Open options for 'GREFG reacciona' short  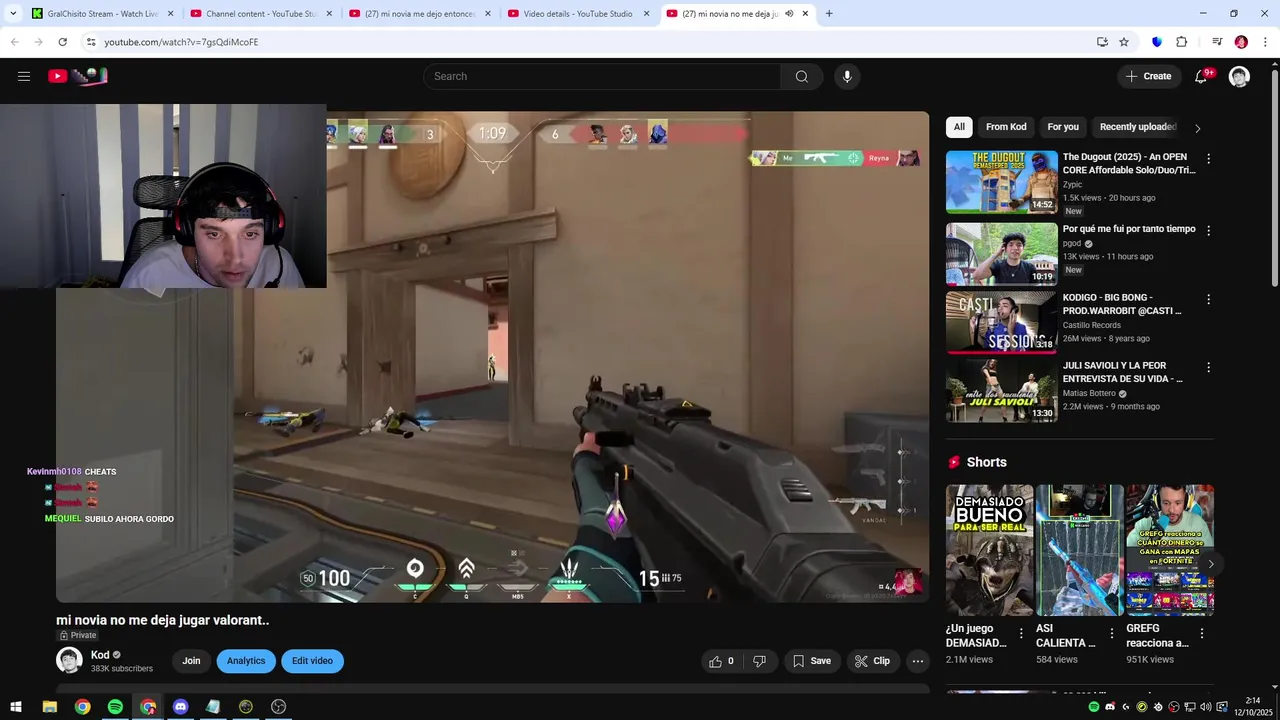1201,633
